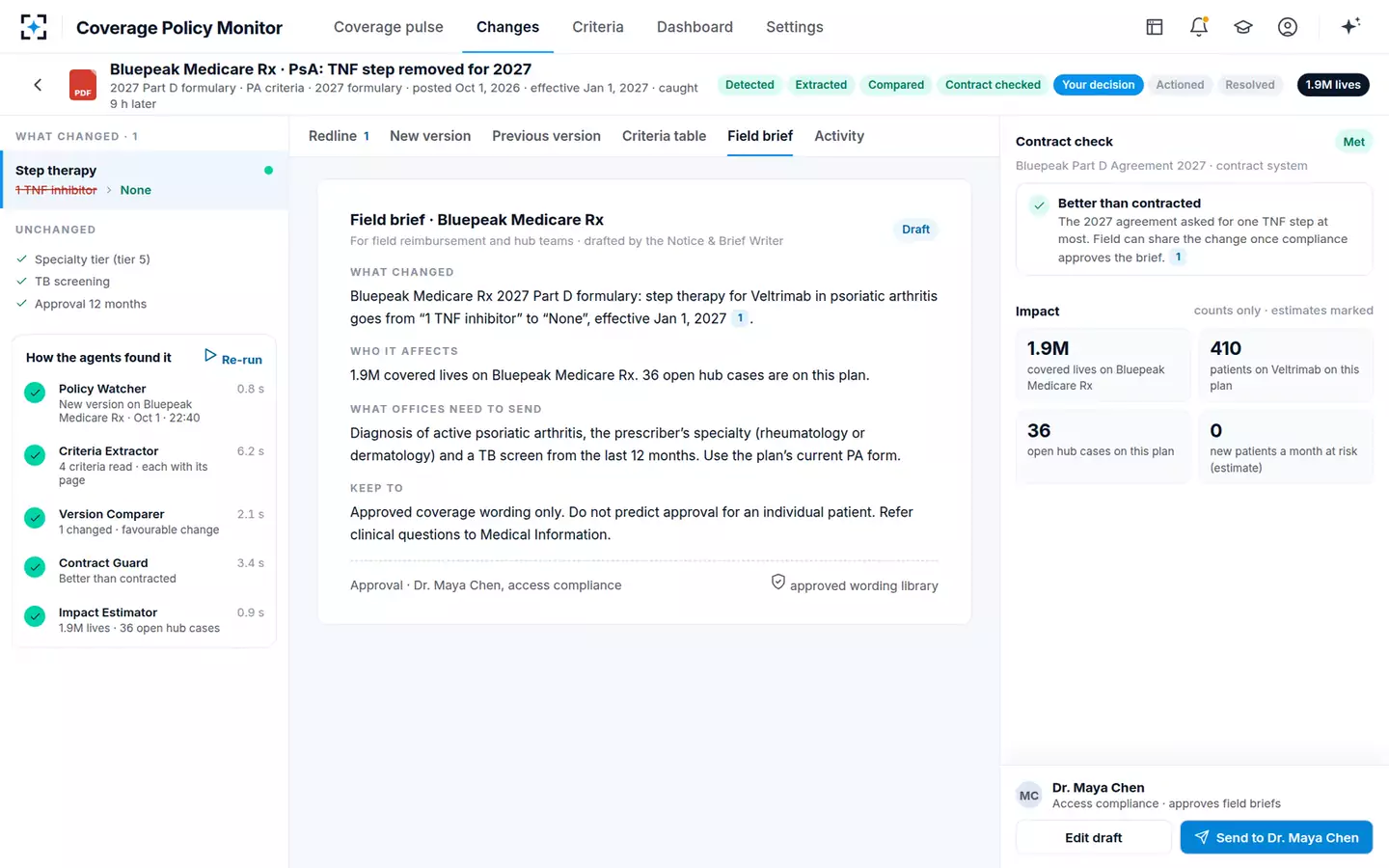
Task: Open the layout panel icon in header
Action: pyautogui.click(x=1155, y=27)
